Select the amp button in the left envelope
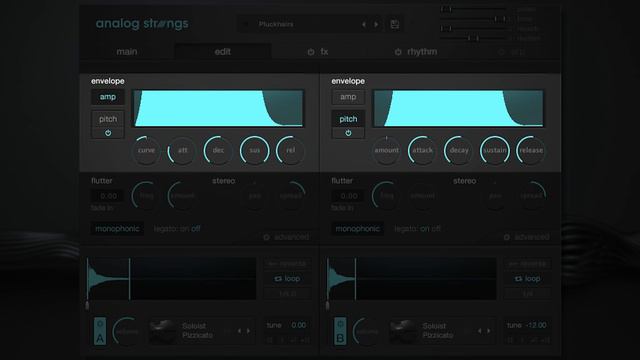The width and height of the screenshot is (640, 360). pos(108,97)
